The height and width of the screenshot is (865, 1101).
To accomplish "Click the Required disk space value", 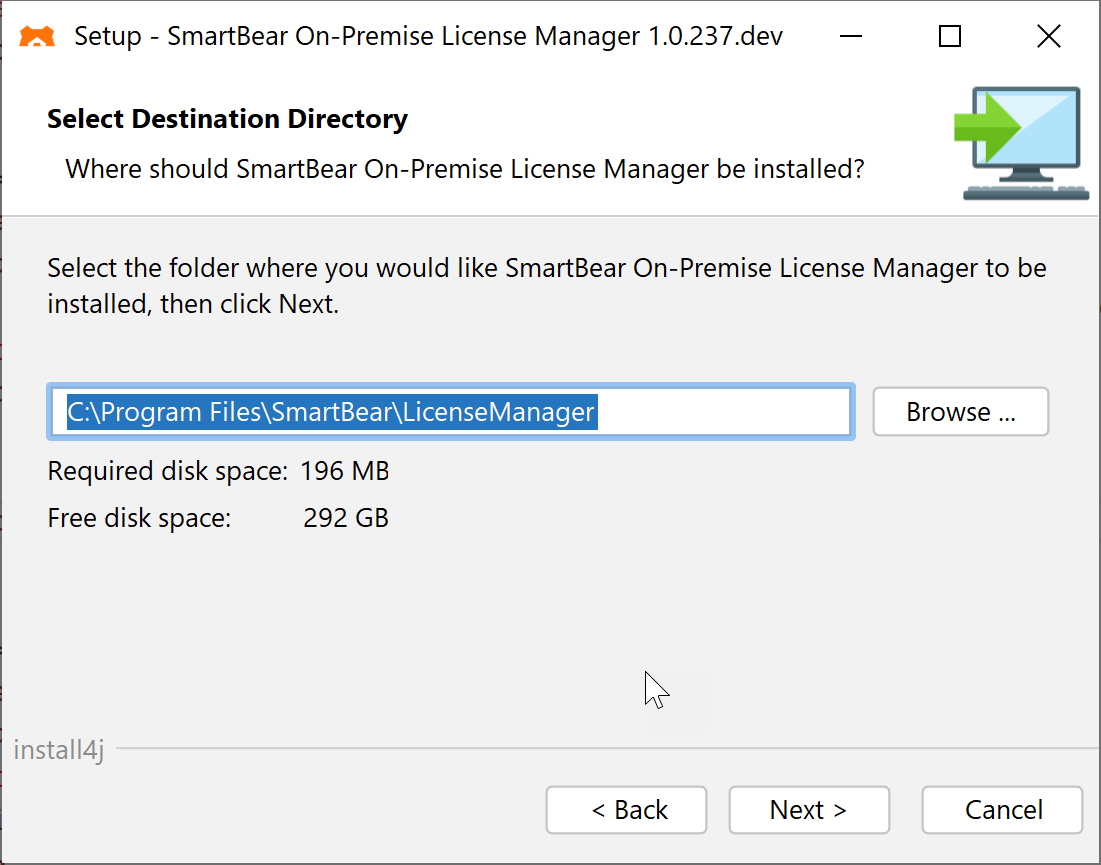I will 344,471.
